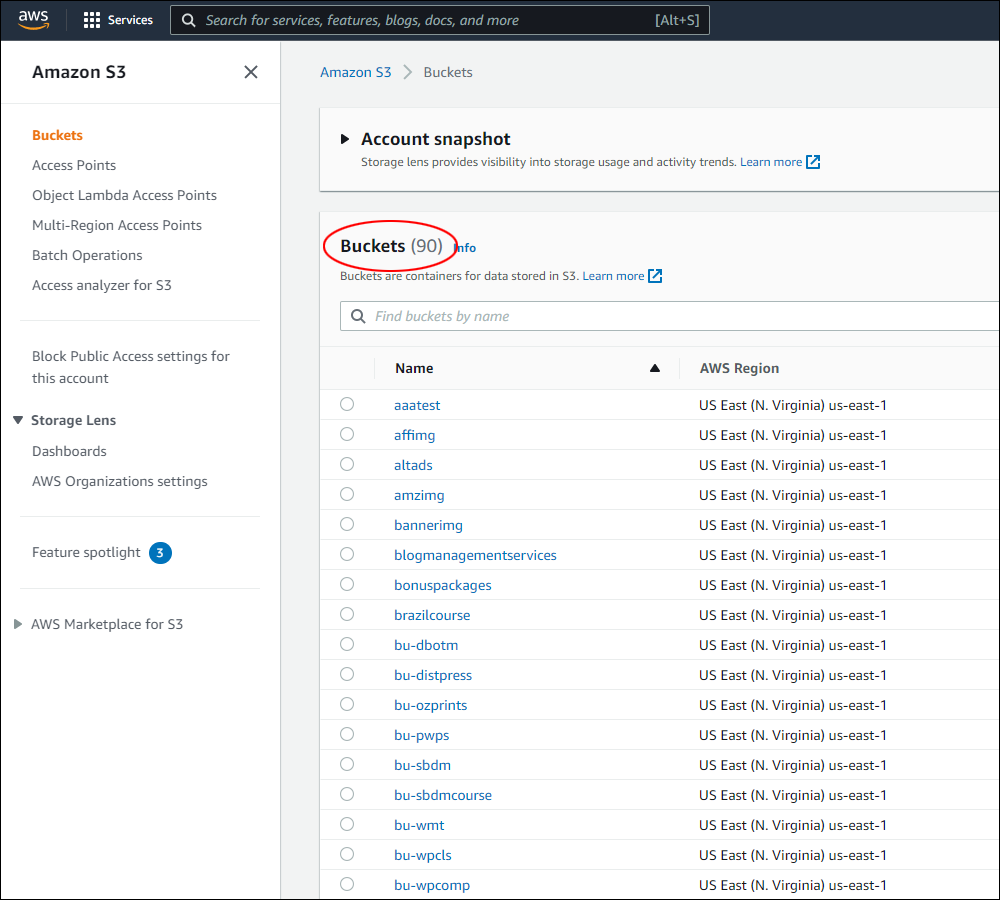This screenshot has height=900, width=1000.
Task: Click Learn more in Account snapshot
Action: coord(771,162)
